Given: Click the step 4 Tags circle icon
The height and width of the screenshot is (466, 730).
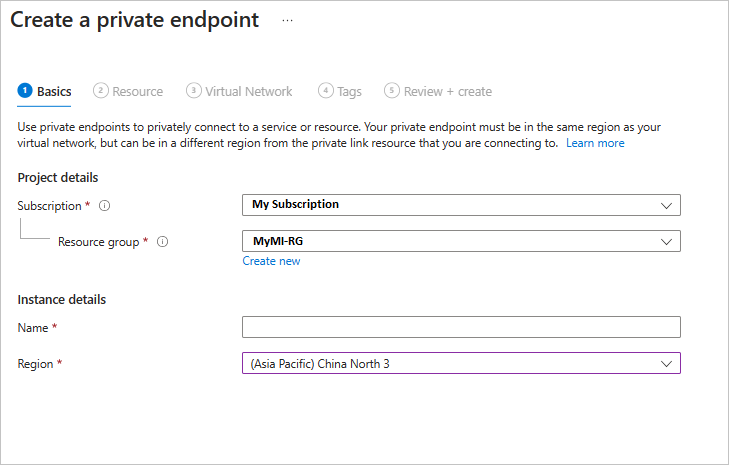Looking at the screenshot, I should pos(325,91).
